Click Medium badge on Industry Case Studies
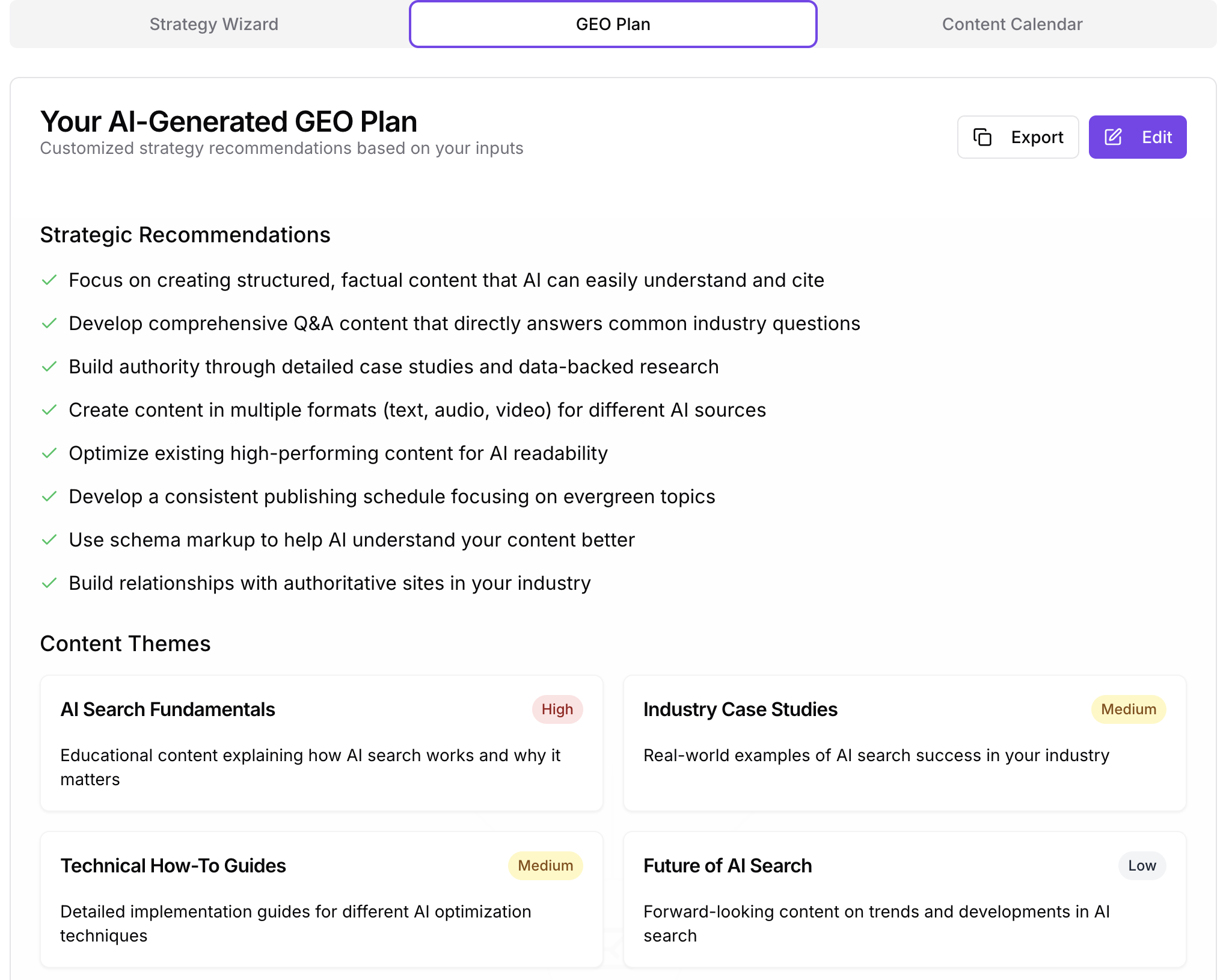1229x980 pixels. click(1129, 709)
